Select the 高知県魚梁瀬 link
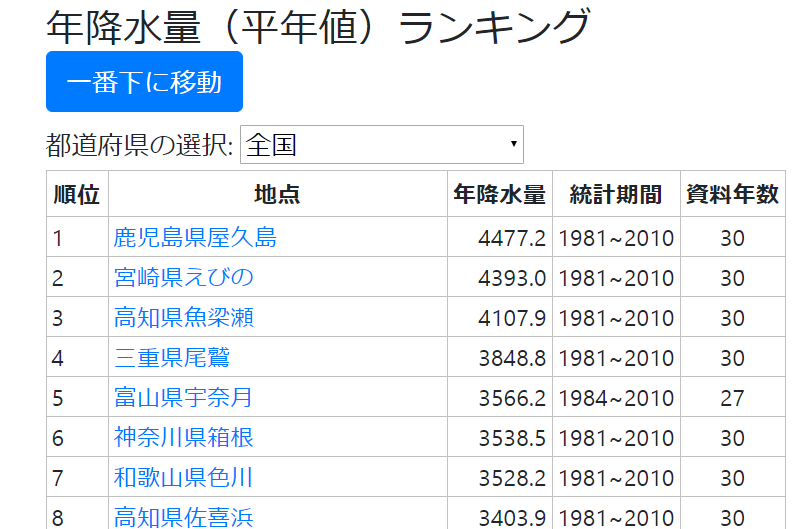The image size is (795, 529). click(183, 318)
